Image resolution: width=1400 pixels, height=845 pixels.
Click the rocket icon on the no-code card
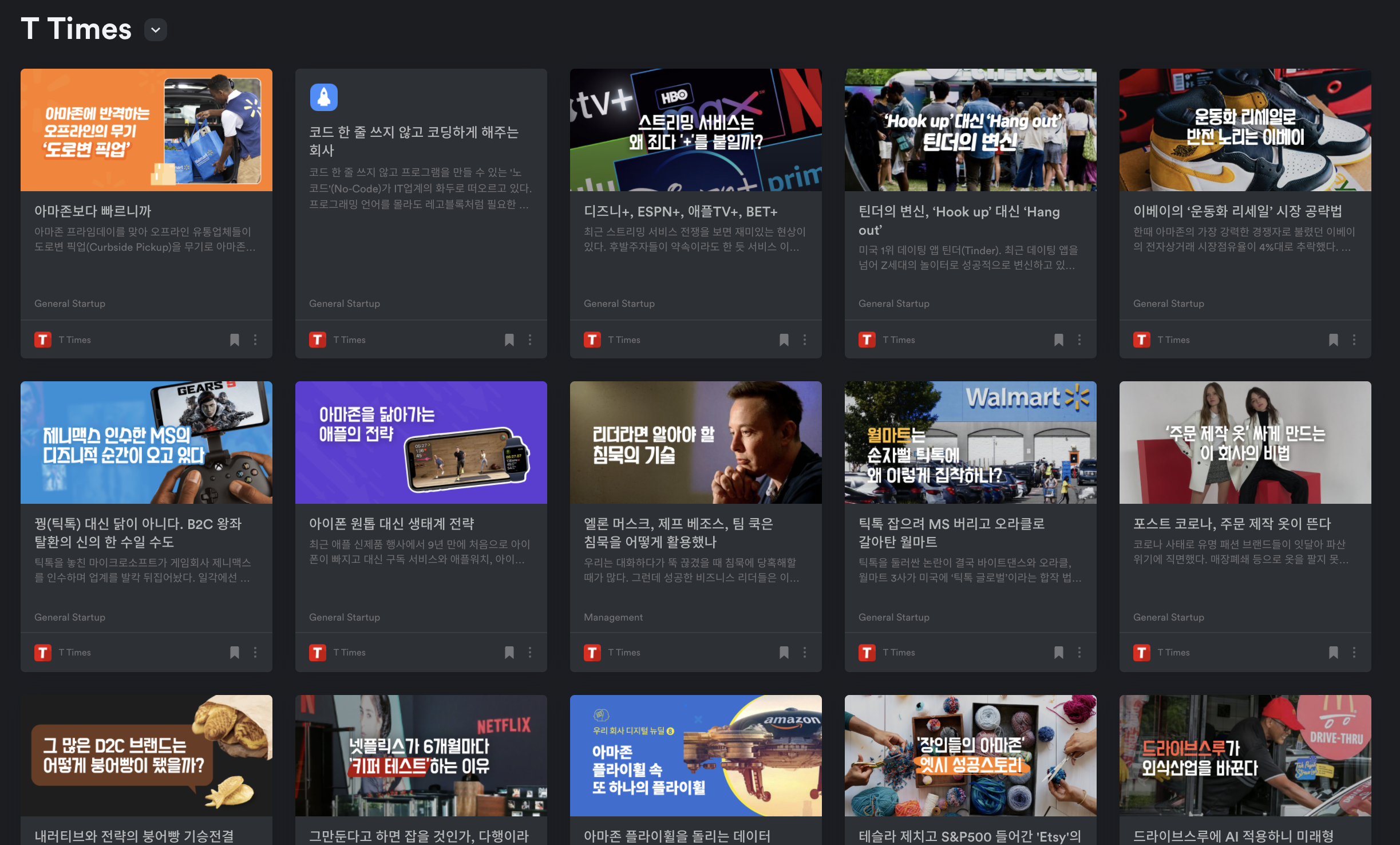coord(324,97)
